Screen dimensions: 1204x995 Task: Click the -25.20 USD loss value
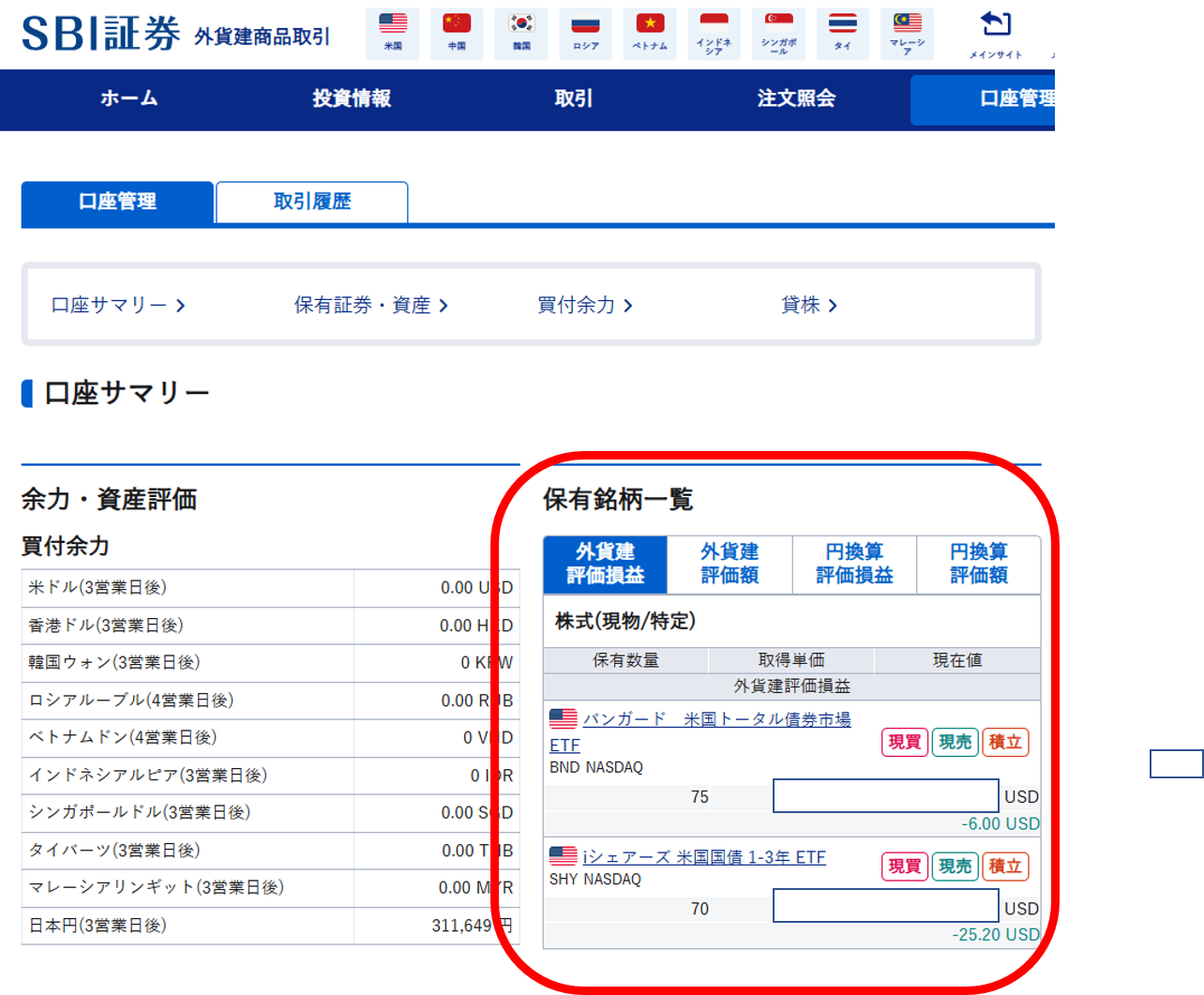(996, 935)
